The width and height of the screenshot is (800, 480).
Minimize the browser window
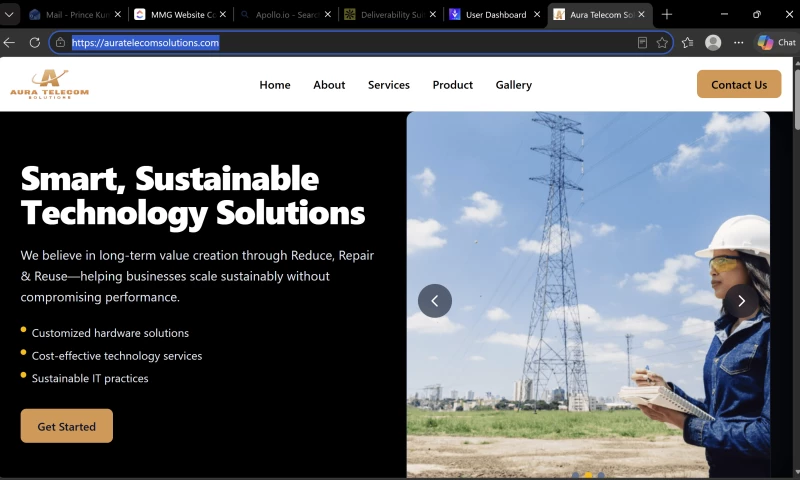coord(724,14)
